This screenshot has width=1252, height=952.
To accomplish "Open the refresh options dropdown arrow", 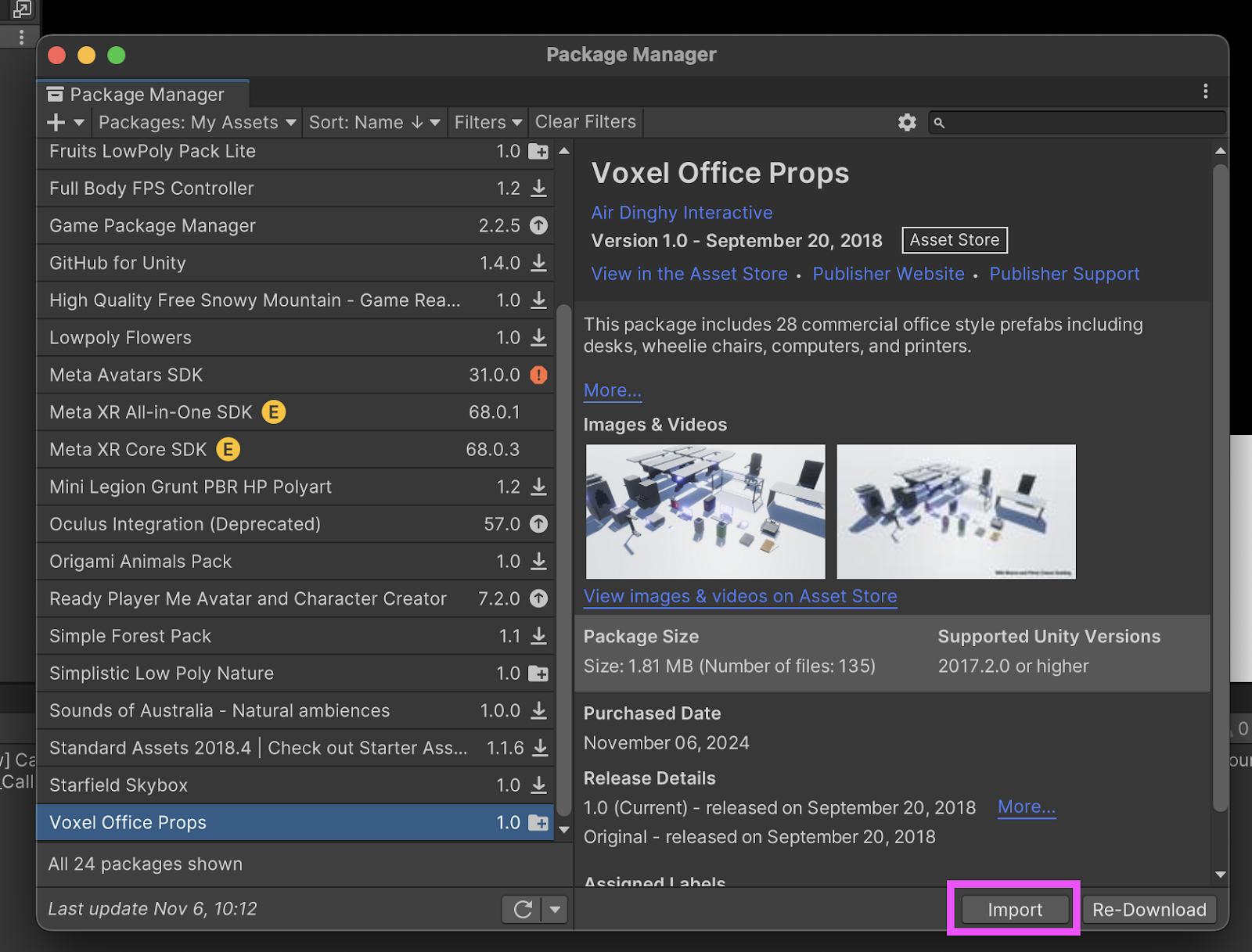I will 555,909.
